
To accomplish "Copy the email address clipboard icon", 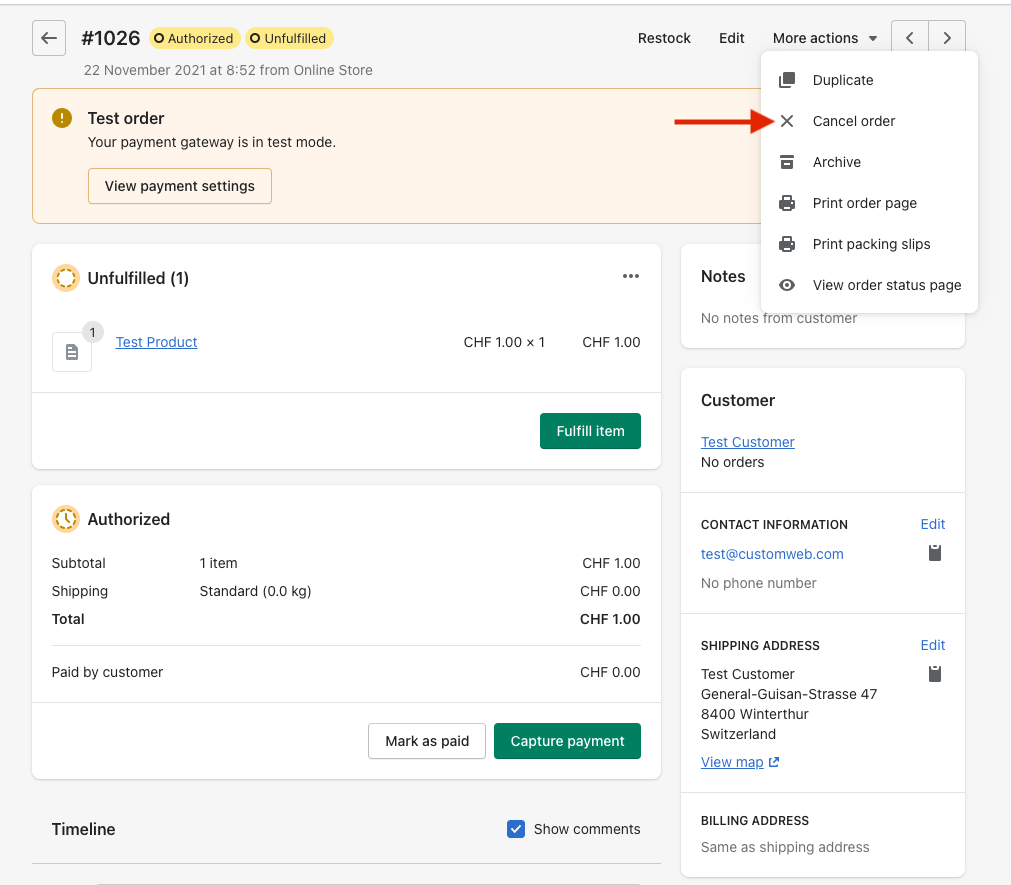I will [935, 553].
